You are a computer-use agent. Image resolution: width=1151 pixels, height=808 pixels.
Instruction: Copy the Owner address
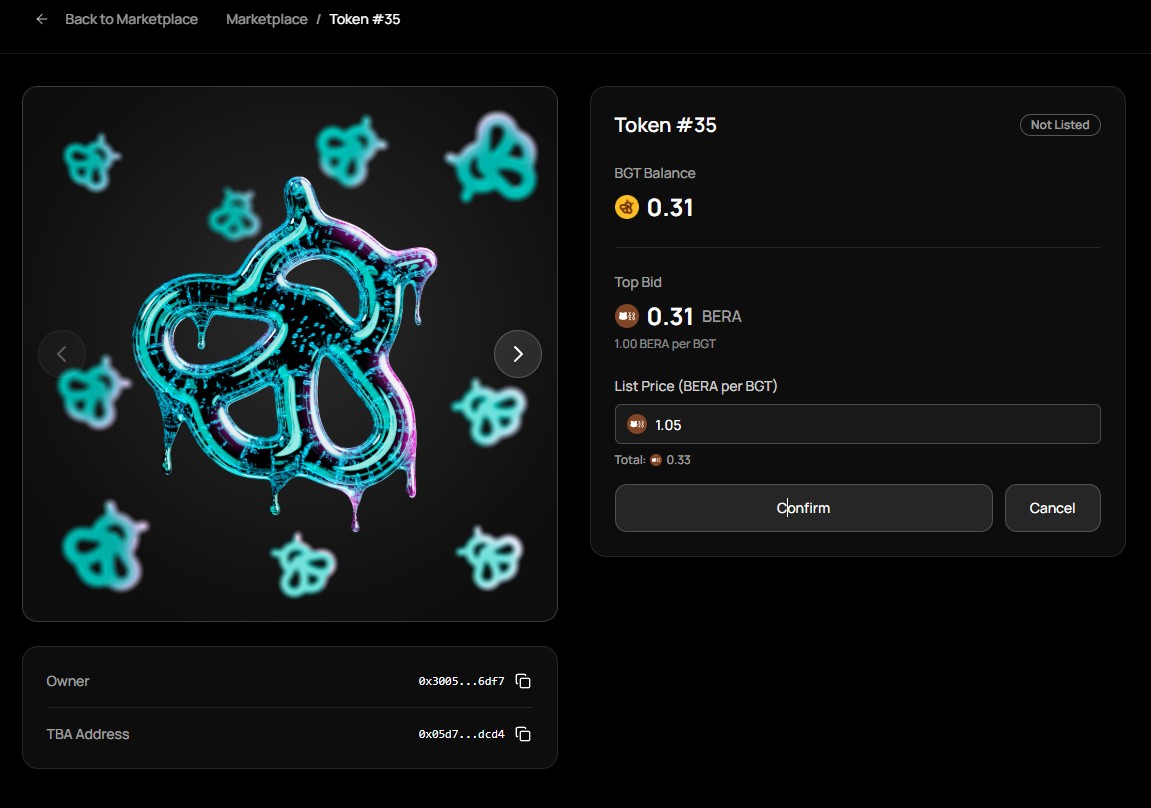[523, 681]
